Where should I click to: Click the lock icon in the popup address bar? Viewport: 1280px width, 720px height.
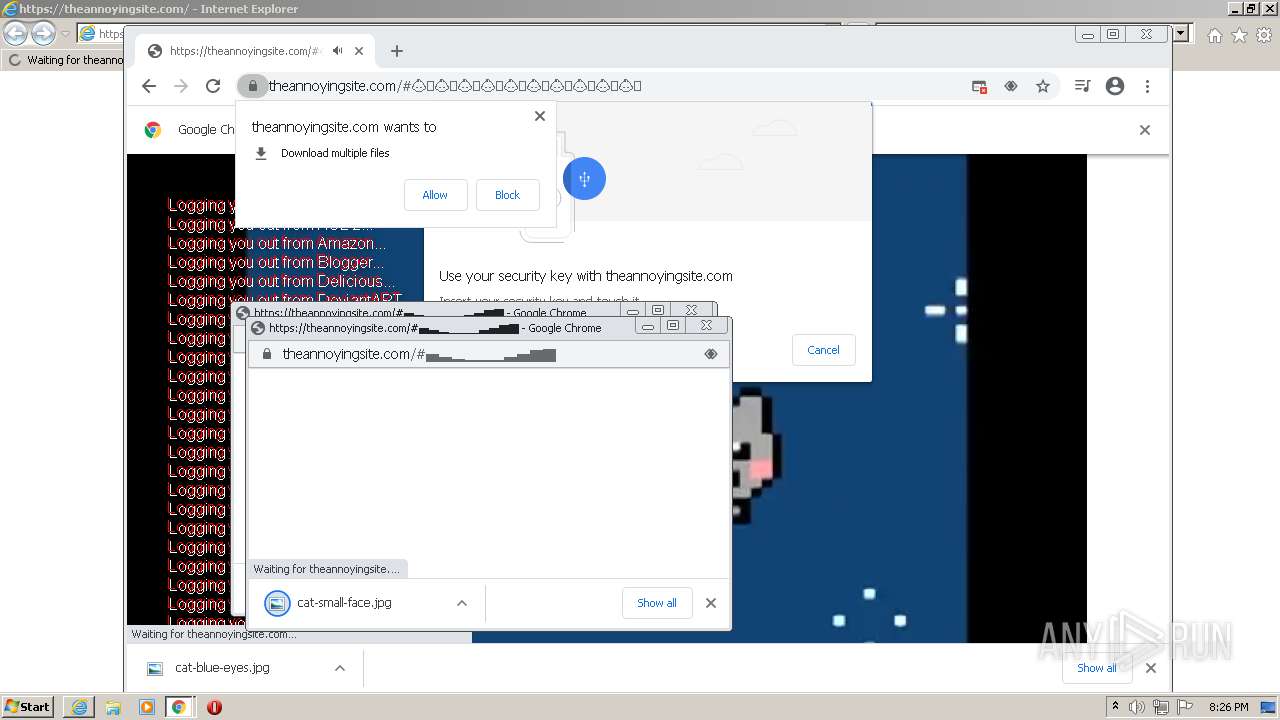[266, 354]
